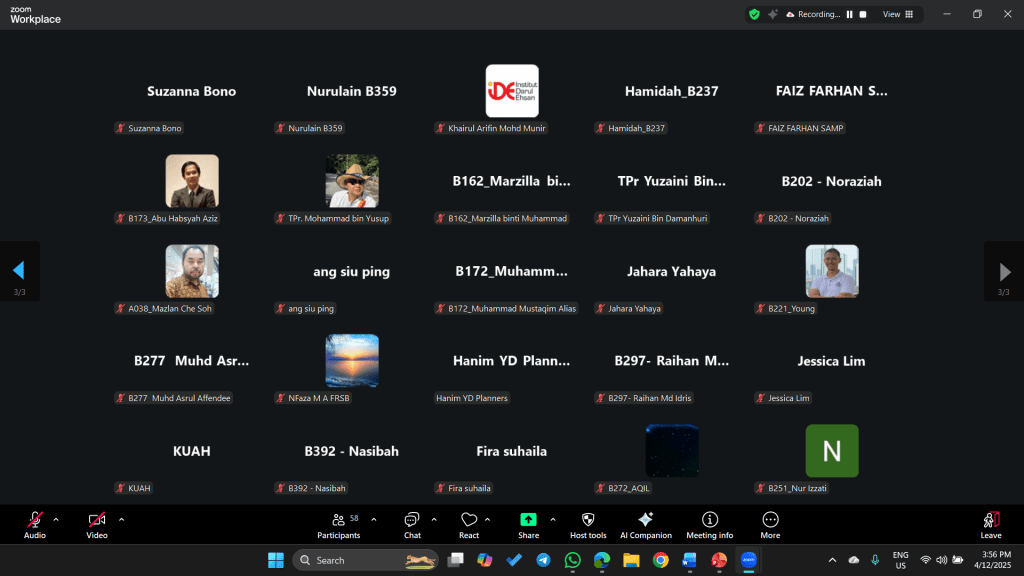Click the green encryption shield icon
This screenshot has width=1024, height=576.
755,15
